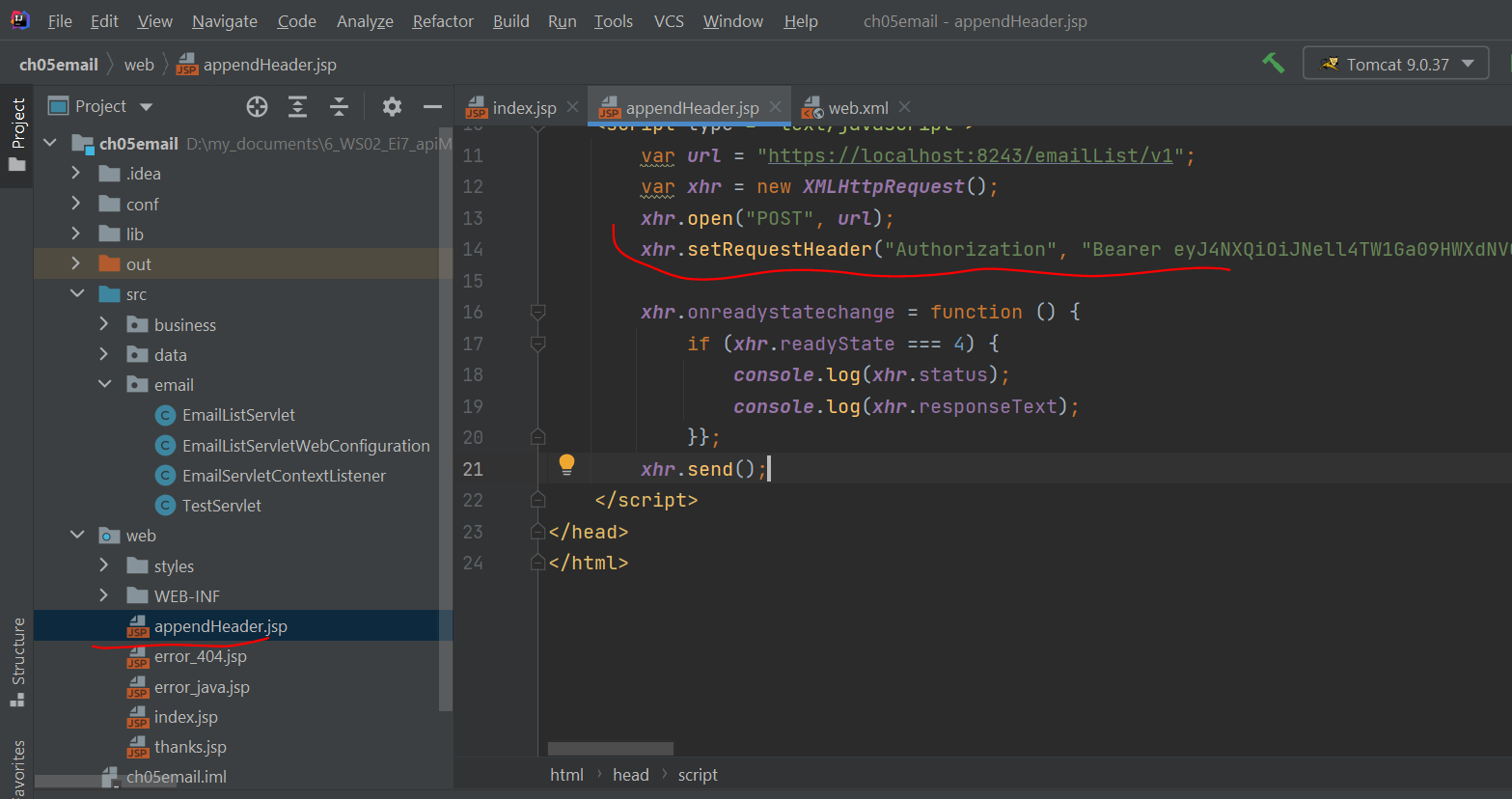The width and height of the screenshot is (1512, 799).
Task: Expand the .idea folder
Action: point(76,173)
